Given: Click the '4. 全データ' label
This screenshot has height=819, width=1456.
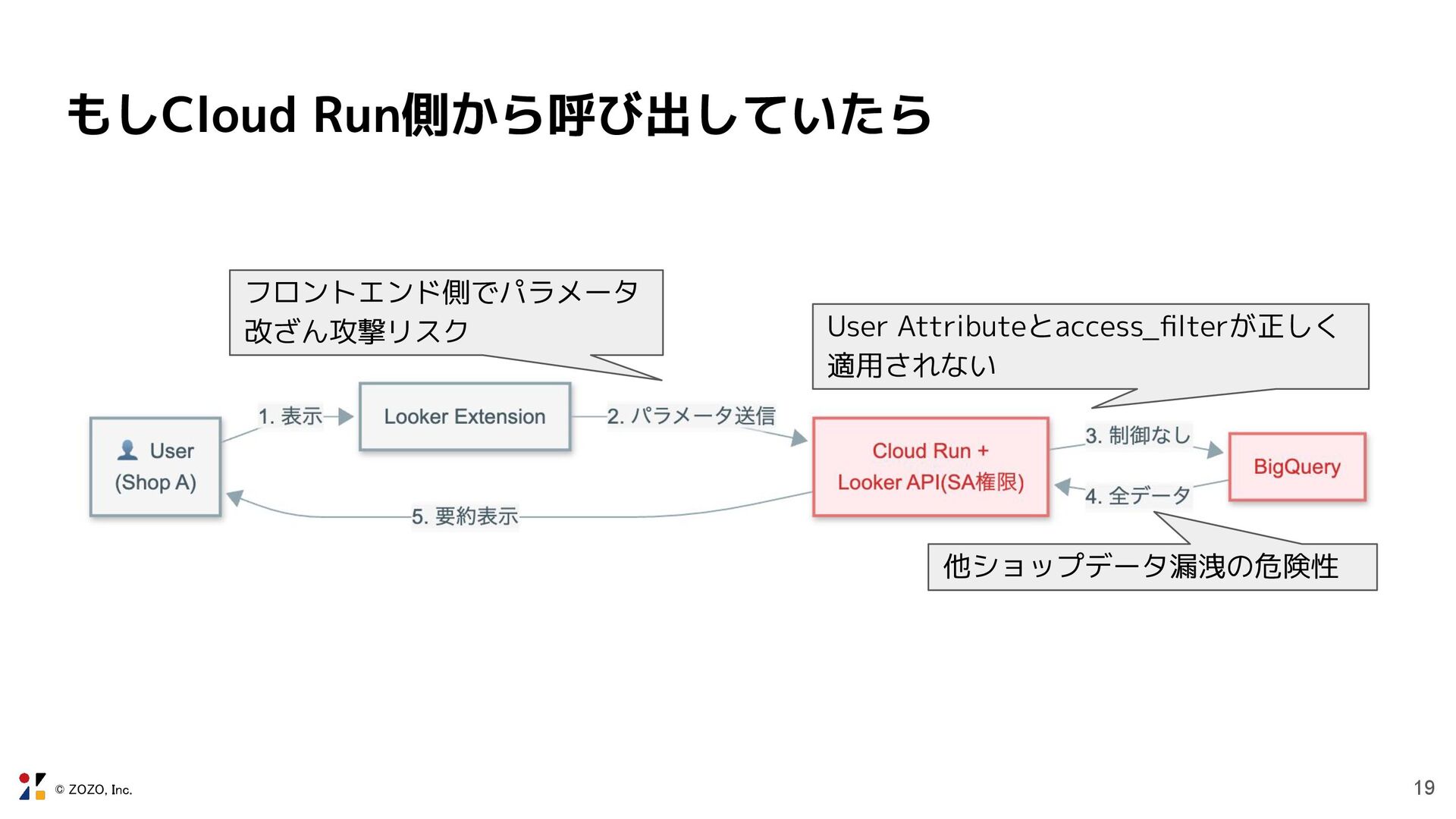Looking at the screenshot, I should tap(1137, 496).
